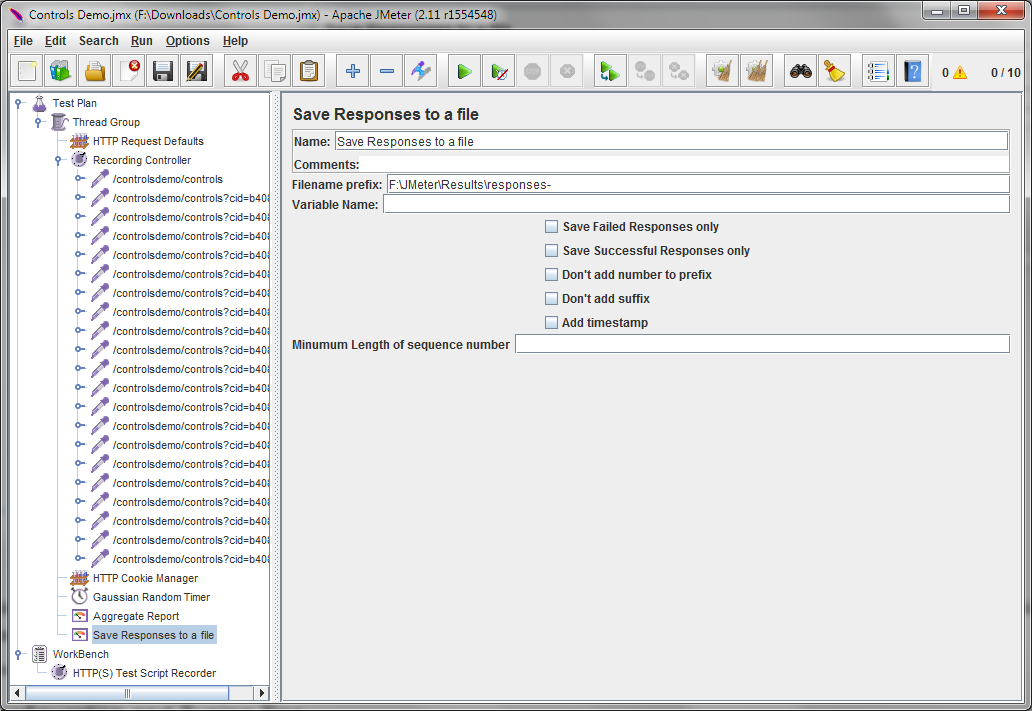Image resolution: width=1032 pixels, height=711 pixels.
Task: Collapse all with the minus icon
Action: (387, 71)
